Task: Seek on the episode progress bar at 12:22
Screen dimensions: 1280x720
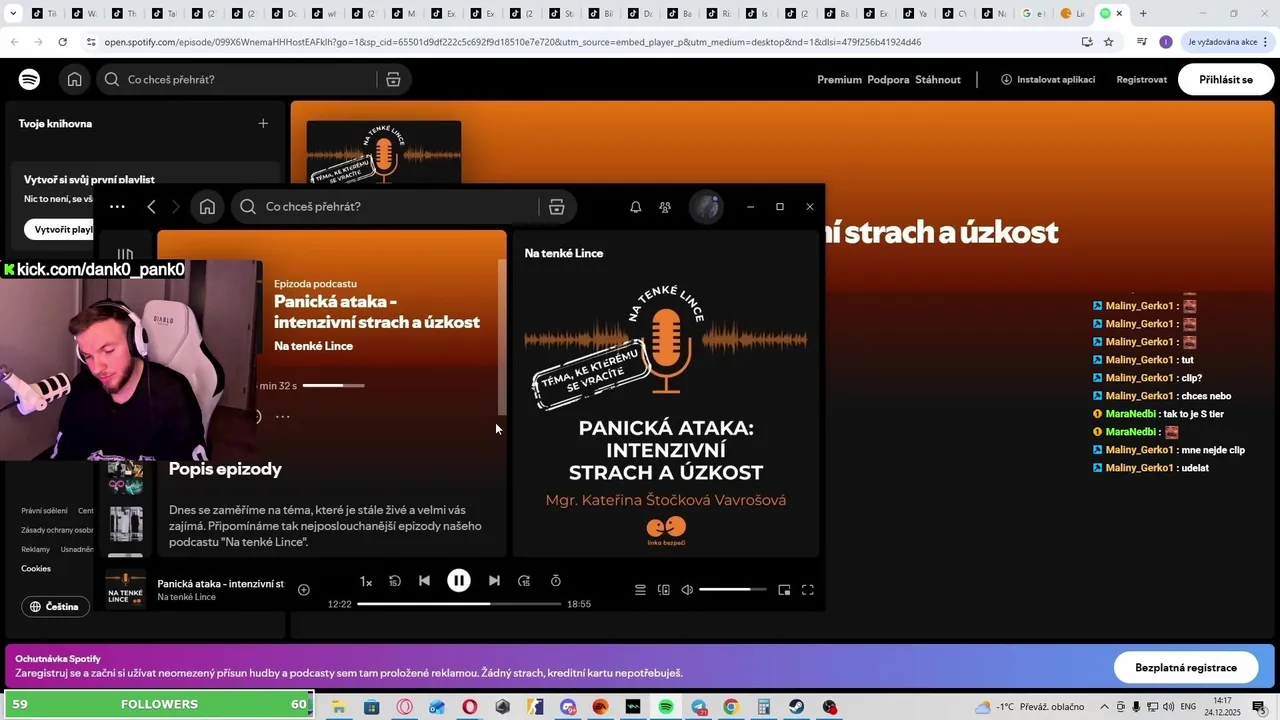Action: pos(459,604)
